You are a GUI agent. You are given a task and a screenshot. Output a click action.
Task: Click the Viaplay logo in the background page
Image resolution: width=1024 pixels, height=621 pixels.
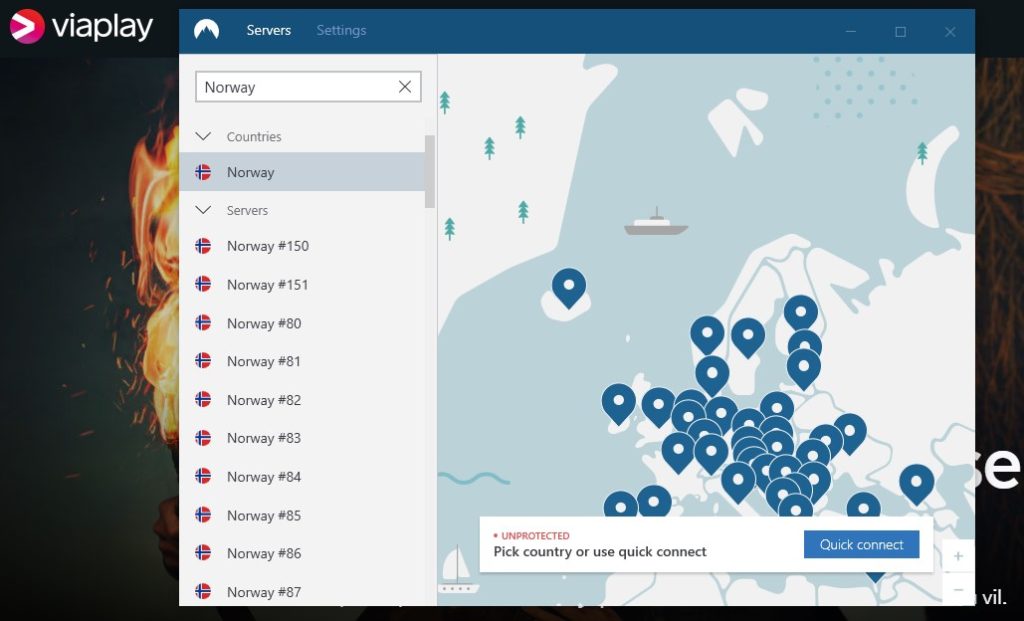82,27
